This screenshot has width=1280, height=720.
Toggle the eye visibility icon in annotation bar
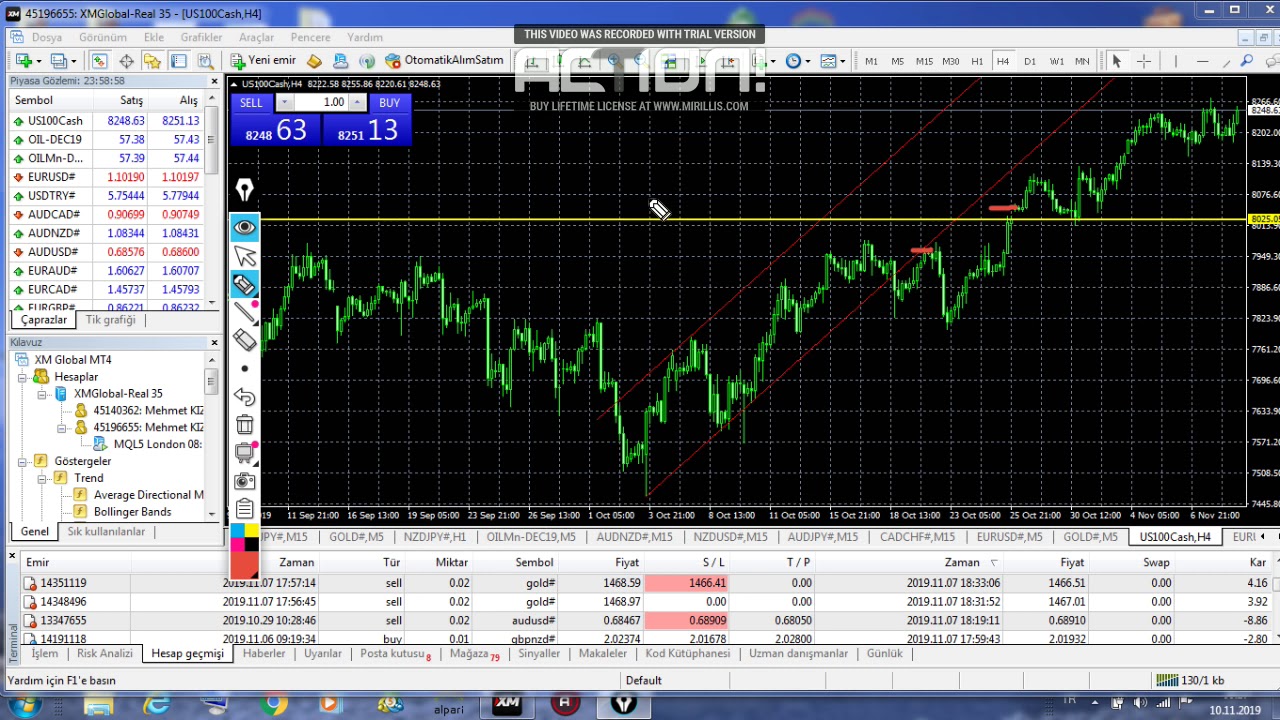coord(244,227)
